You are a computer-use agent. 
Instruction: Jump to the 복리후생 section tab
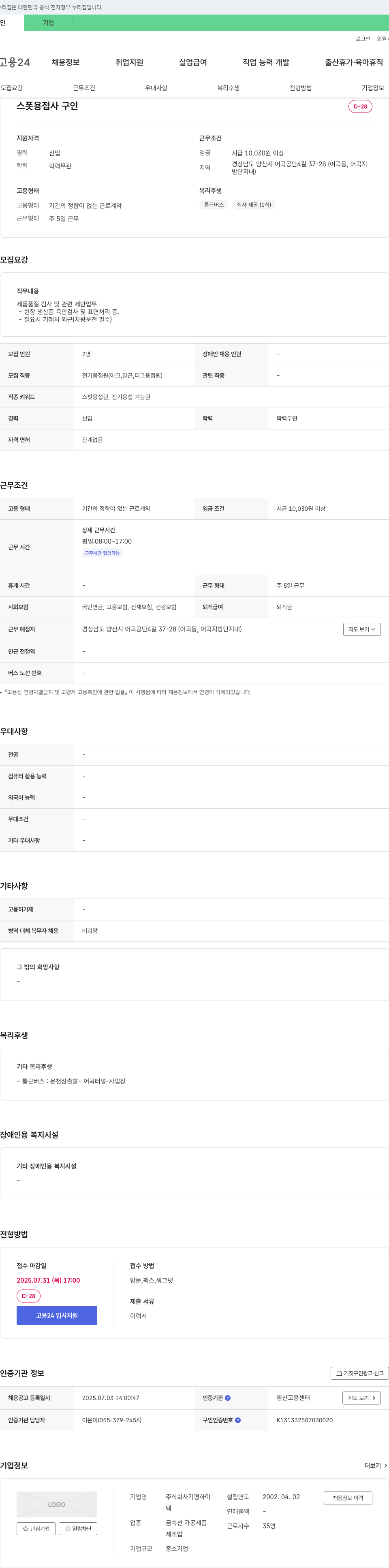(x=229, y=88)
